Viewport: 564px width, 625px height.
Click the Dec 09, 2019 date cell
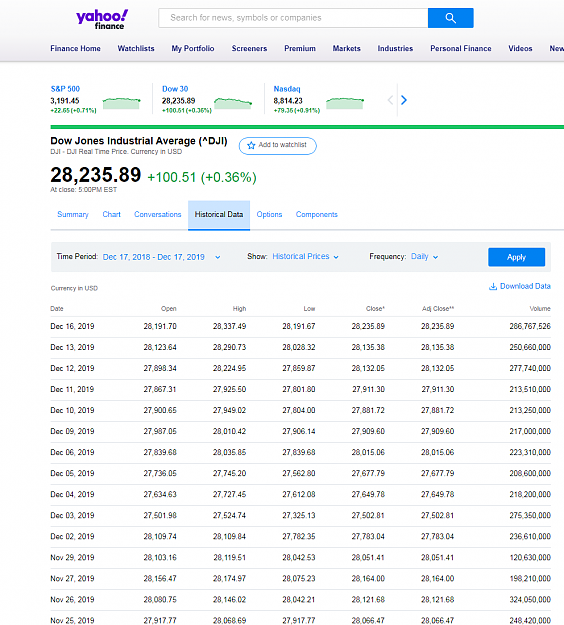click(x=72, y=432)
